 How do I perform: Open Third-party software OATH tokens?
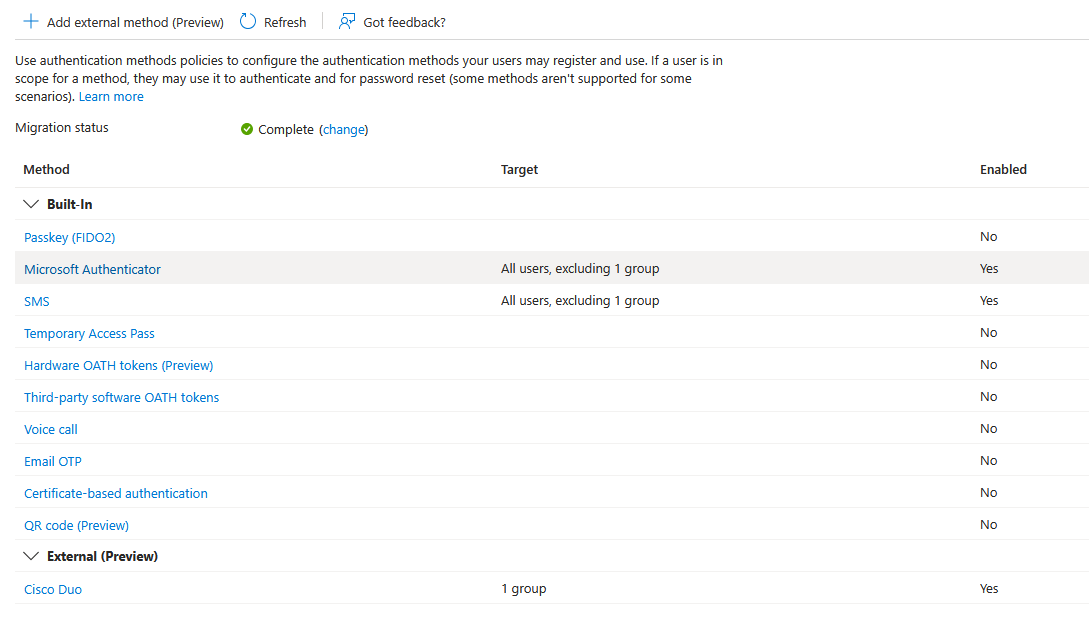(x=121, y=397)
